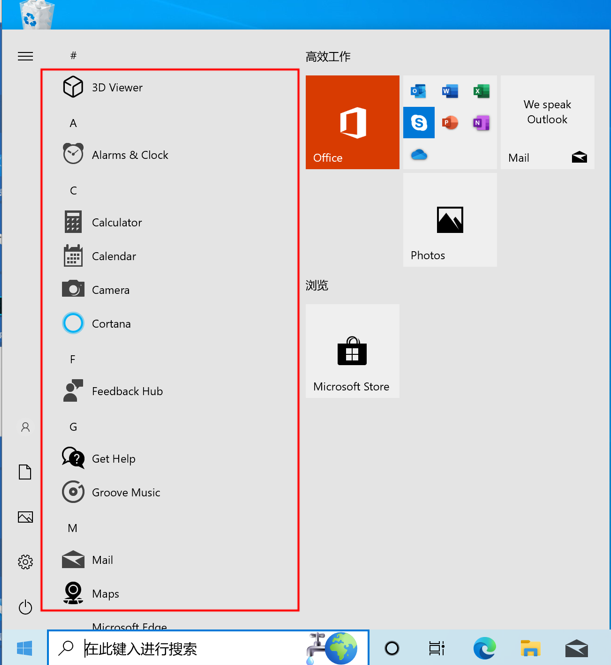
Task: Open the Microsoft Store tile
Action: (352, 351)
